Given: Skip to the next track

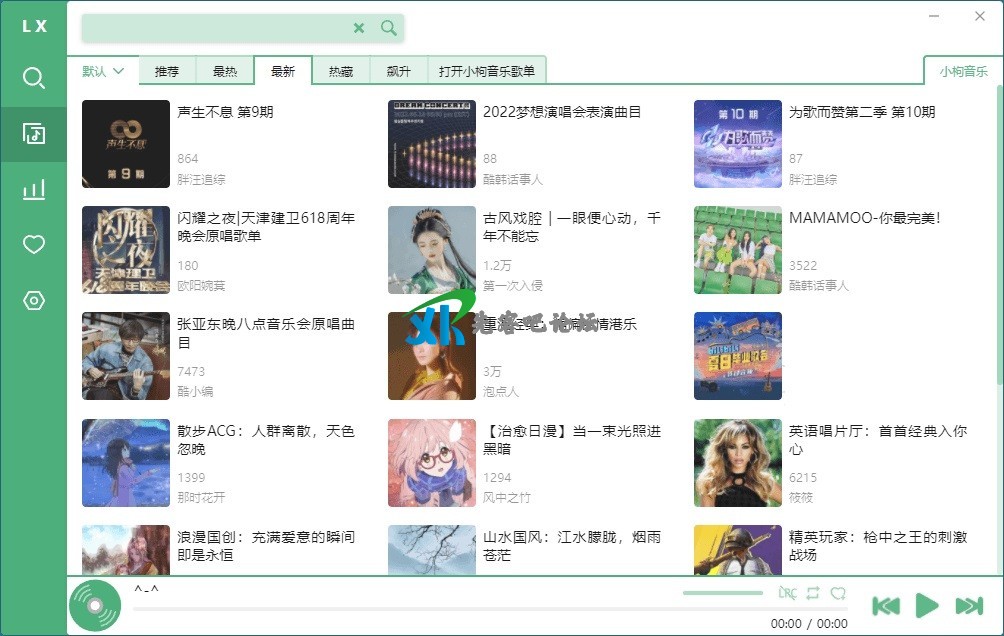Looking at the screenshot, I should tap(969, 605).
